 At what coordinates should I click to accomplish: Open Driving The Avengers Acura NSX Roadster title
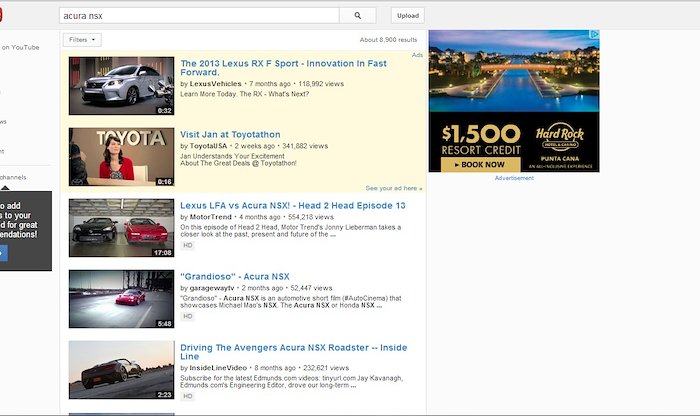pyautogui.click(x=294, y=352)
